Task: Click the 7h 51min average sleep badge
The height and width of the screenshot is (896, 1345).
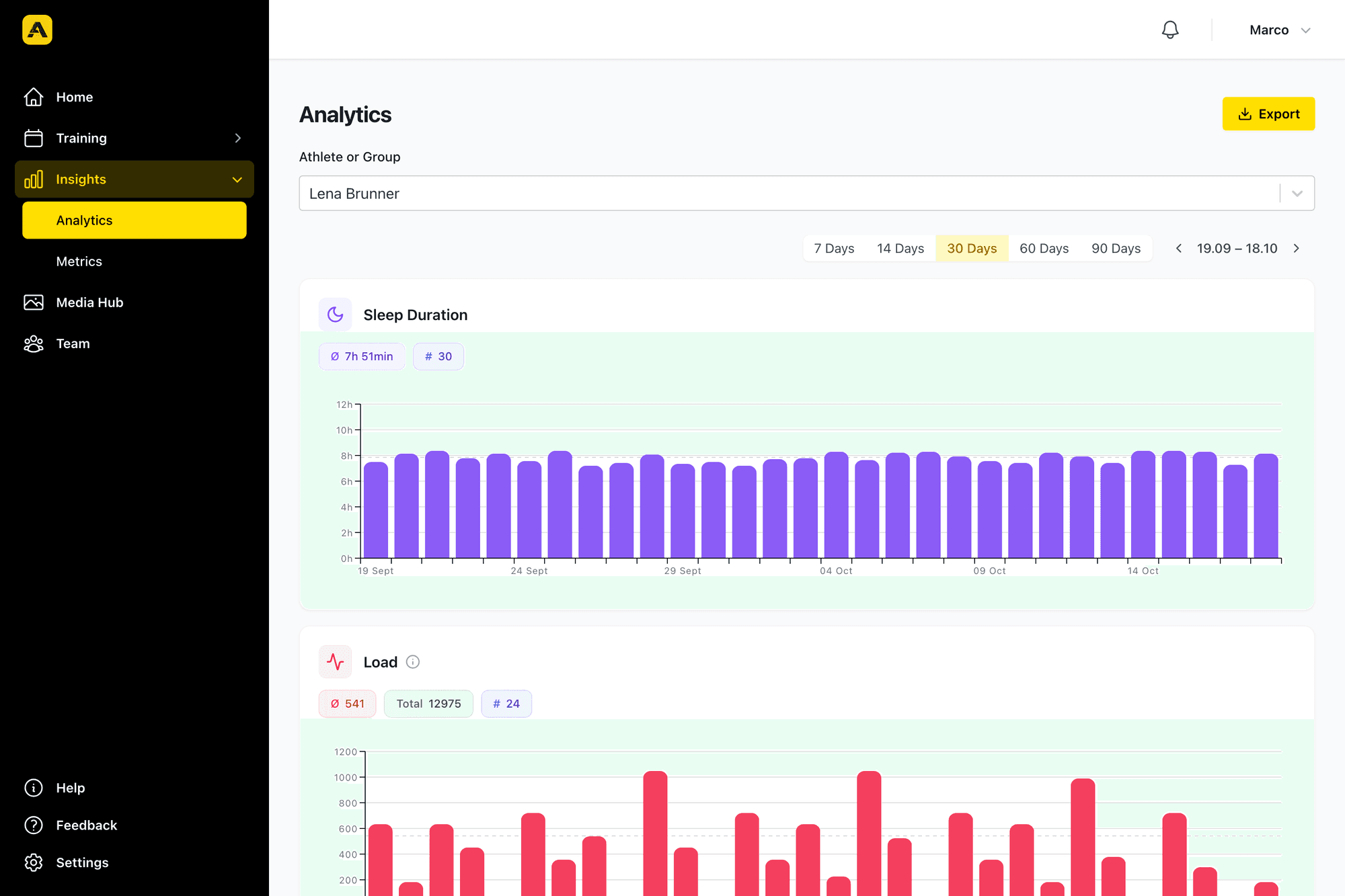Action: point(362,356)
